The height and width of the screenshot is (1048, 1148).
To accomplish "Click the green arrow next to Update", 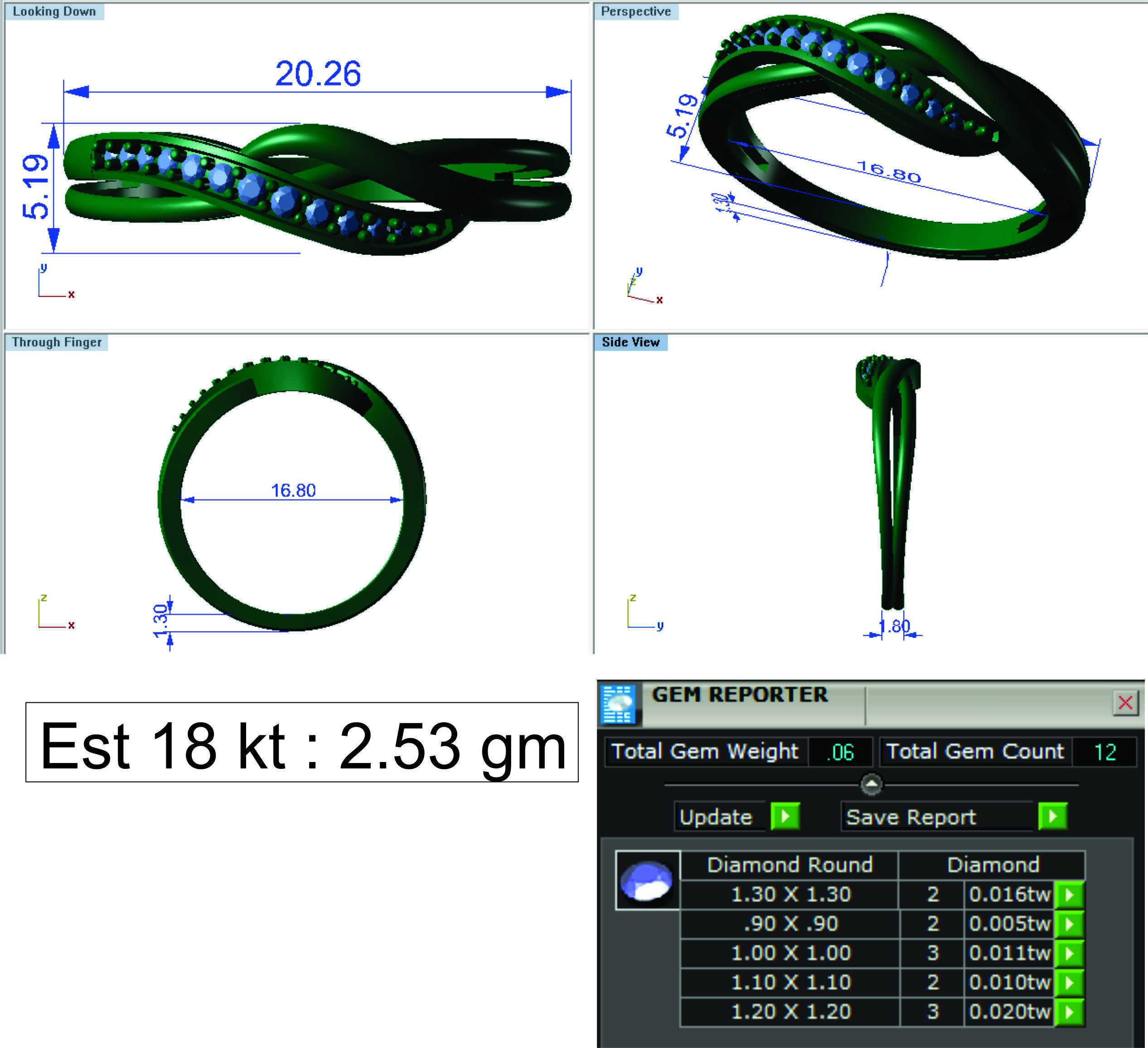I will [785, 816].
